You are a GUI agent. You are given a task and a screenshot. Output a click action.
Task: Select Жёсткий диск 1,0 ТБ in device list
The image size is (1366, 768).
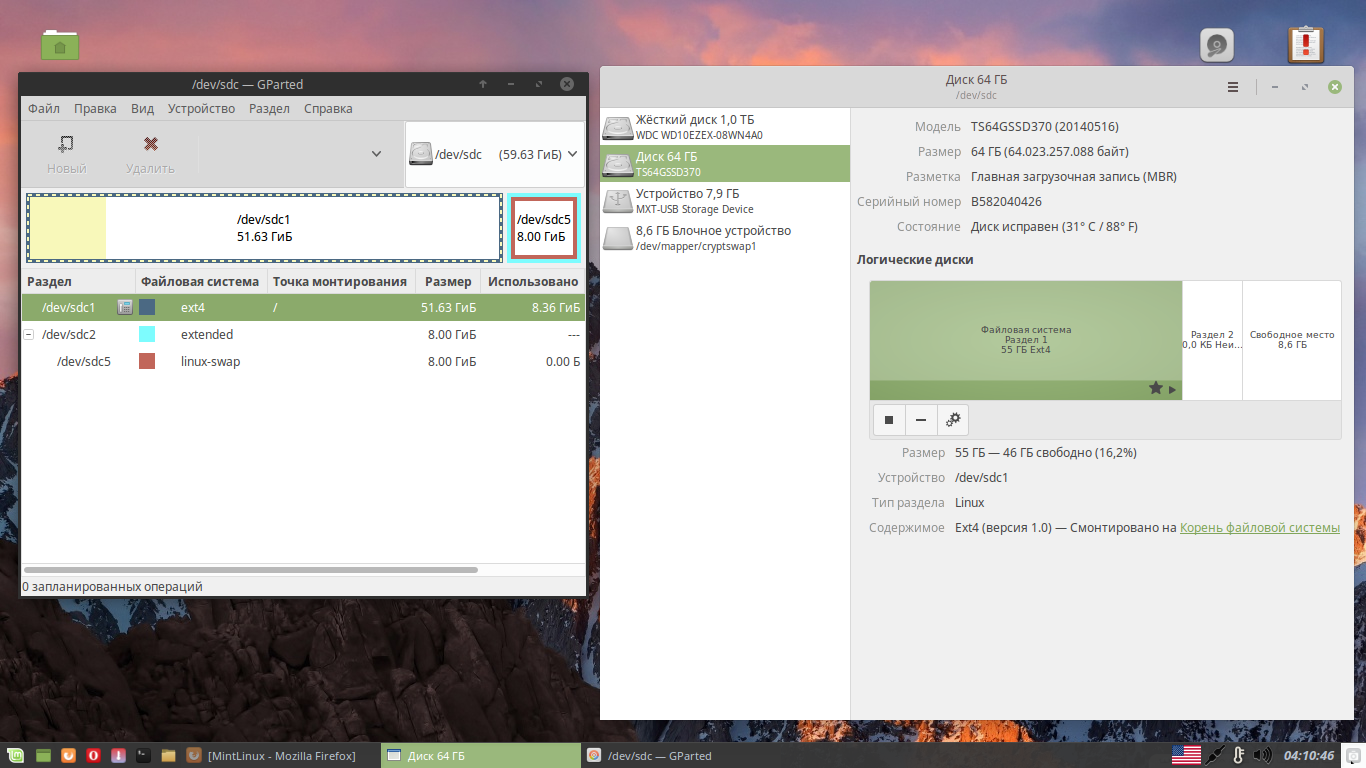725,127
